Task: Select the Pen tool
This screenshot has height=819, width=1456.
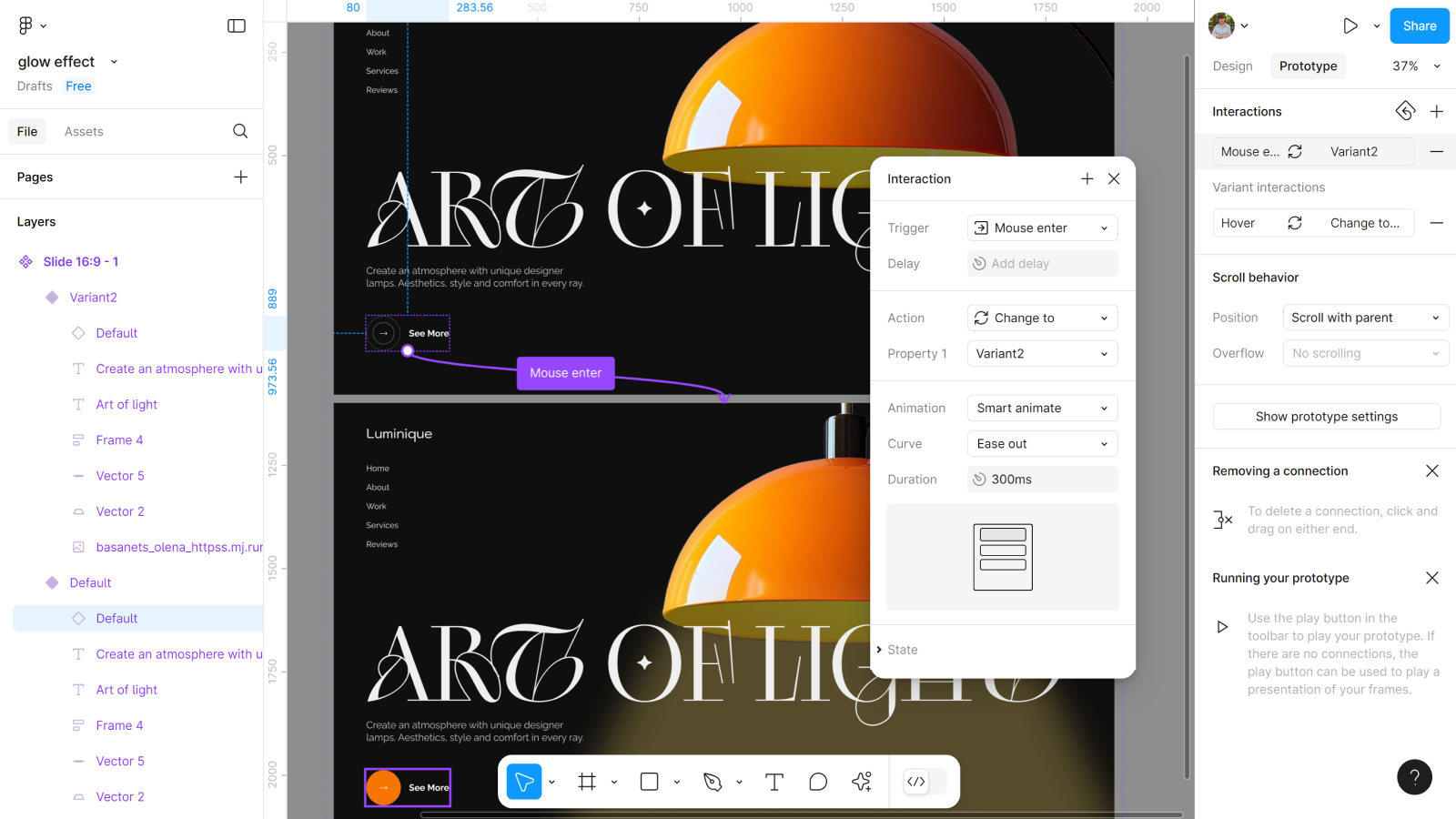Action: [713, 782]
